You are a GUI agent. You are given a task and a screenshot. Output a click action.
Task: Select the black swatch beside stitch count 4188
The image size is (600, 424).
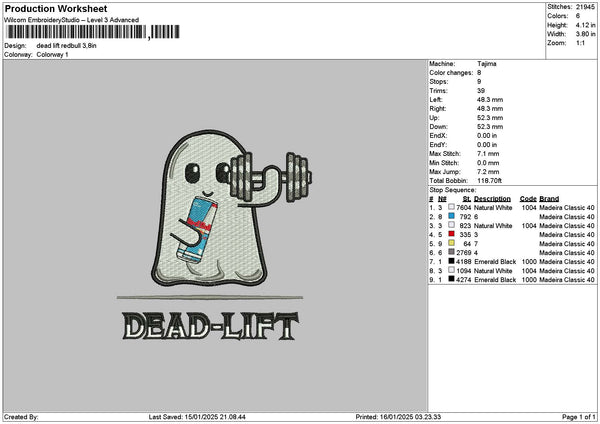tap(452, 261)
